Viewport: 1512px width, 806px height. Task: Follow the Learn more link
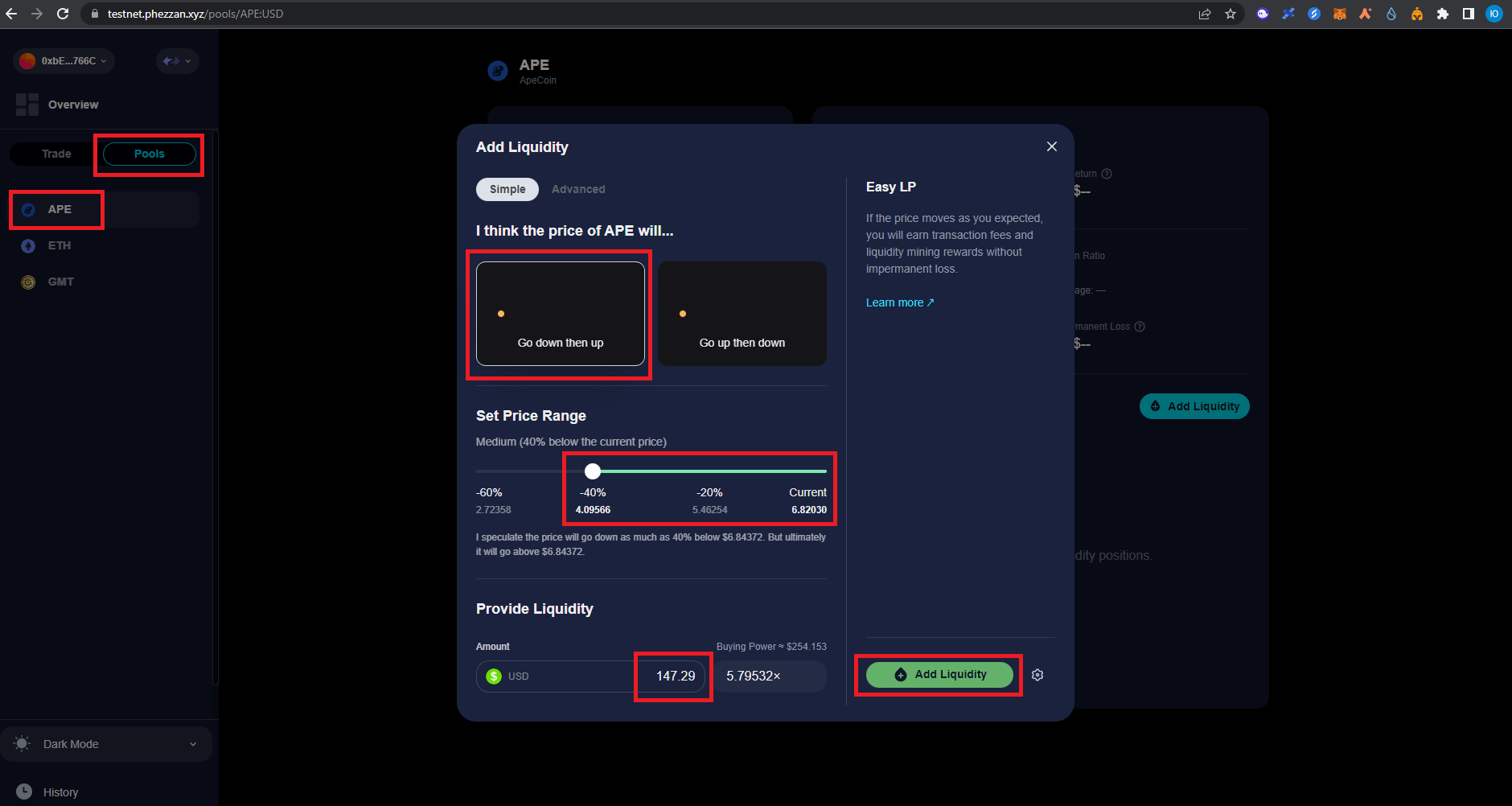click(x=900, y=302)
